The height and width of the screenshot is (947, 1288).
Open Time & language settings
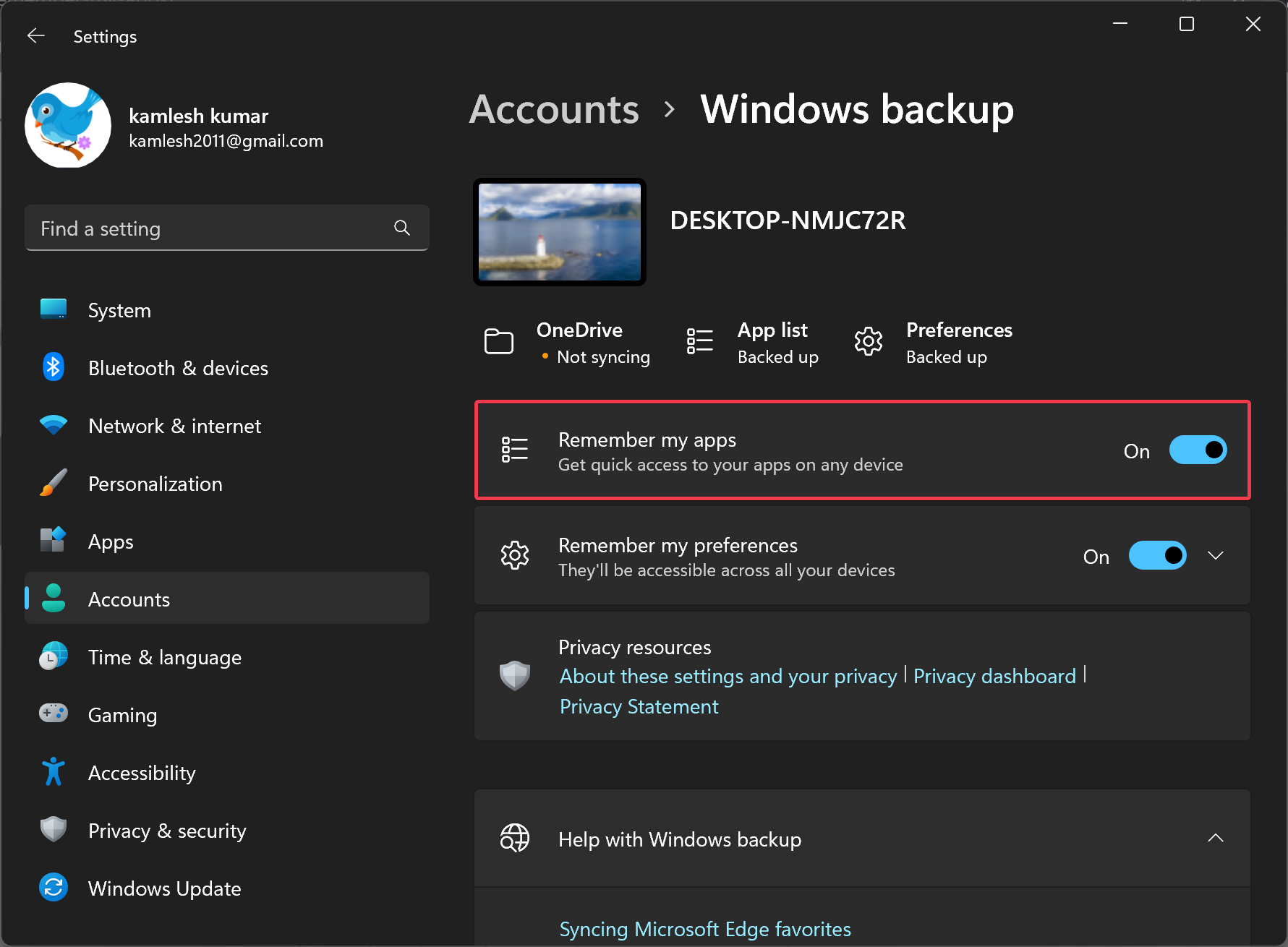click(227, 656)
